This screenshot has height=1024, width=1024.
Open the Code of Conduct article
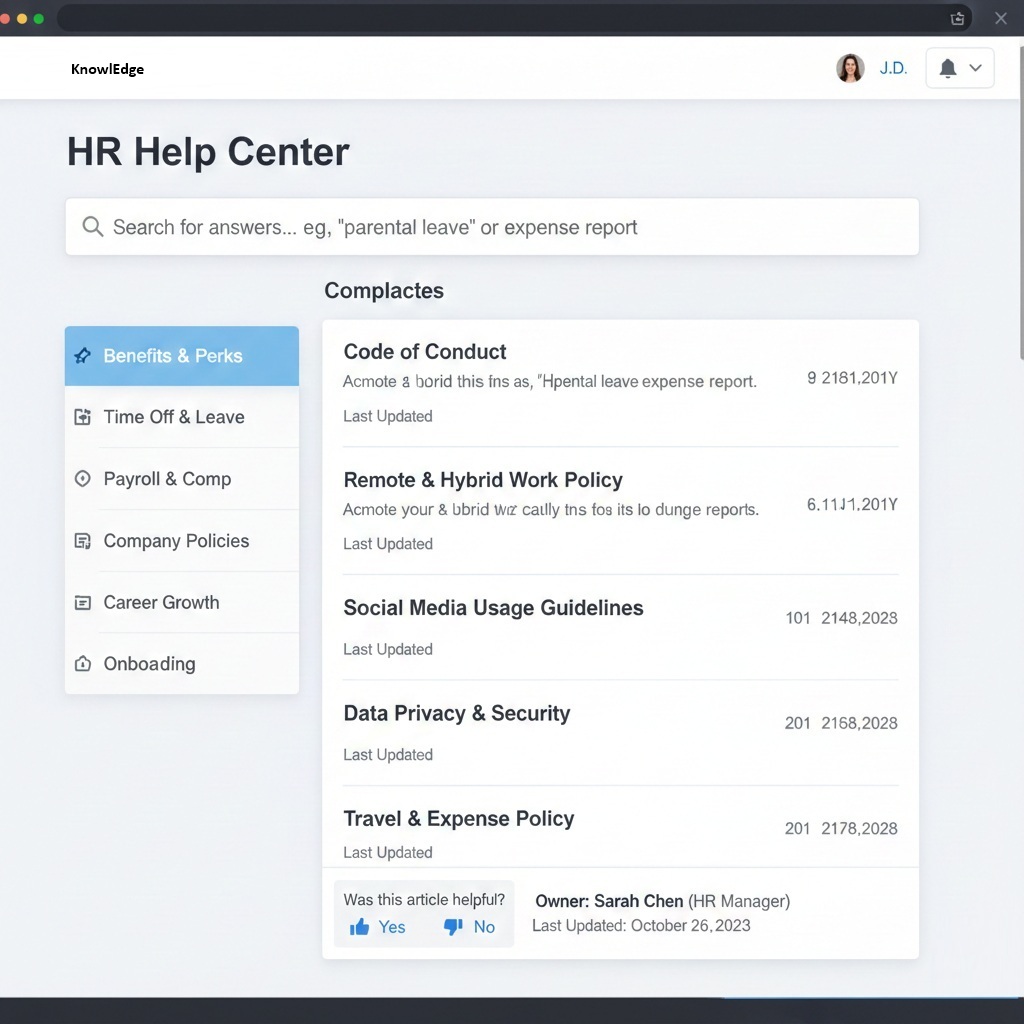[x=425, y=352]
